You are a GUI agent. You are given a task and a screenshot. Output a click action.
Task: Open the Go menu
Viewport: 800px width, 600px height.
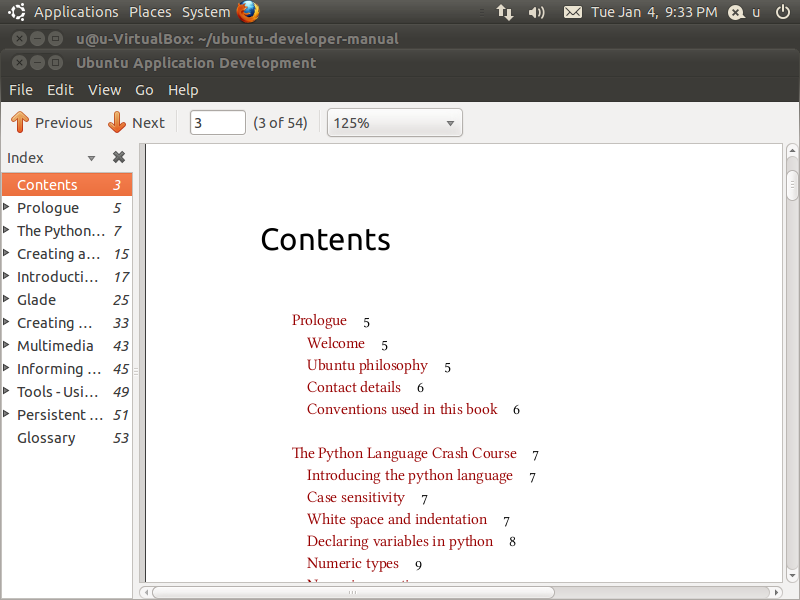pyautogui.click(x=144, y=90)
